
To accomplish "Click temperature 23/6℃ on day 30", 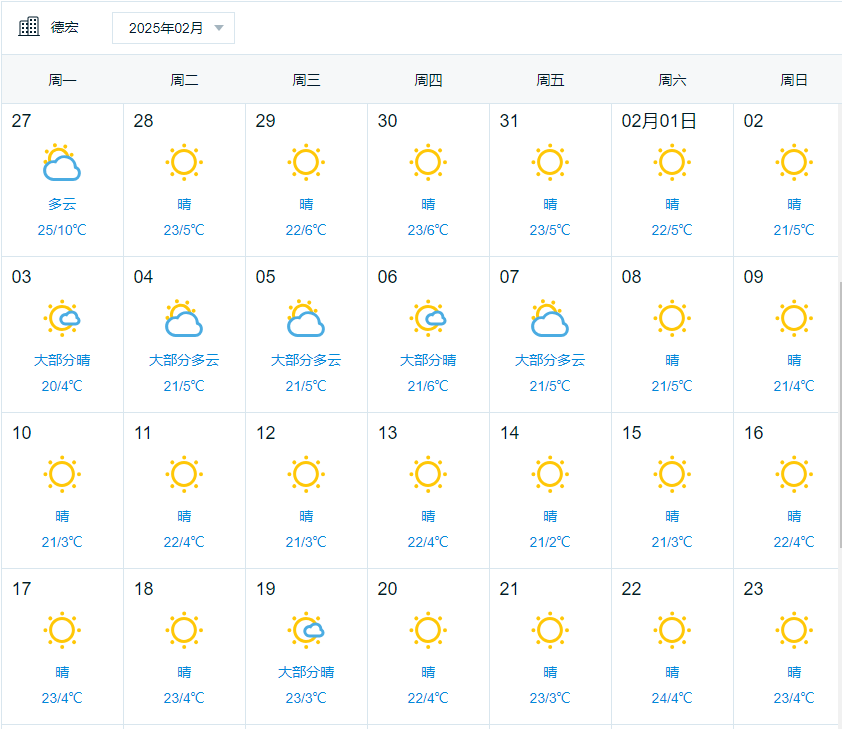I will pyautogui.click(x=428, y=230).
